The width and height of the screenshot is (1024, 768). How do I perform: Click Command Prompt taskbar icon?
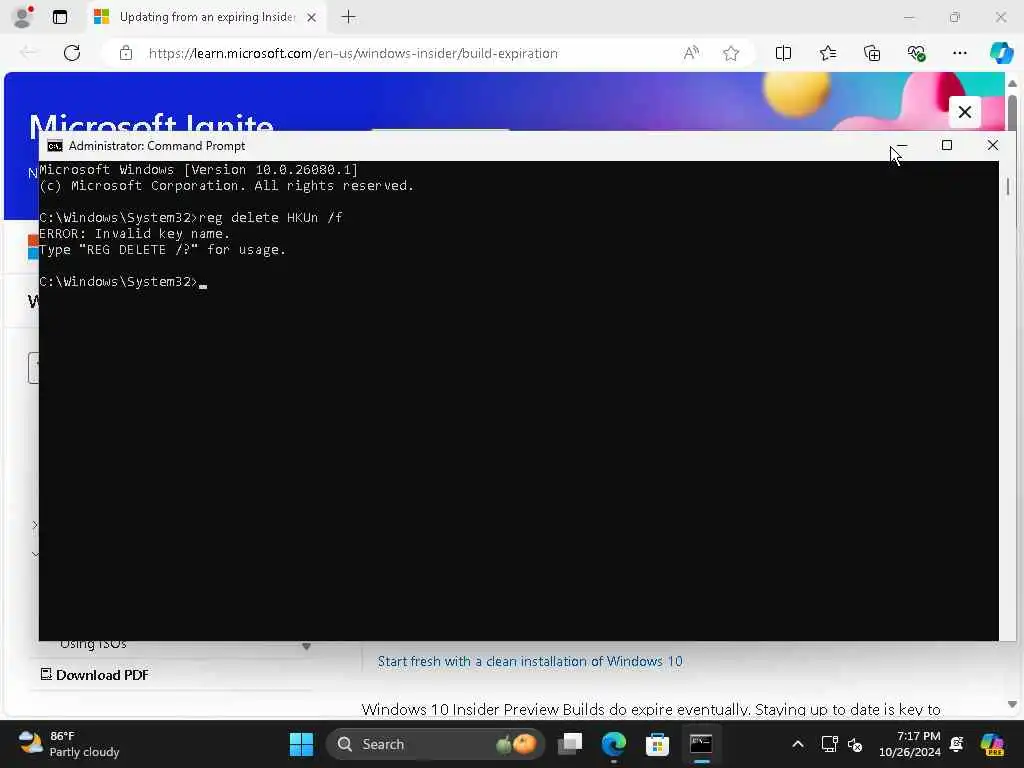pyautogui.click(x=701, y=744)
